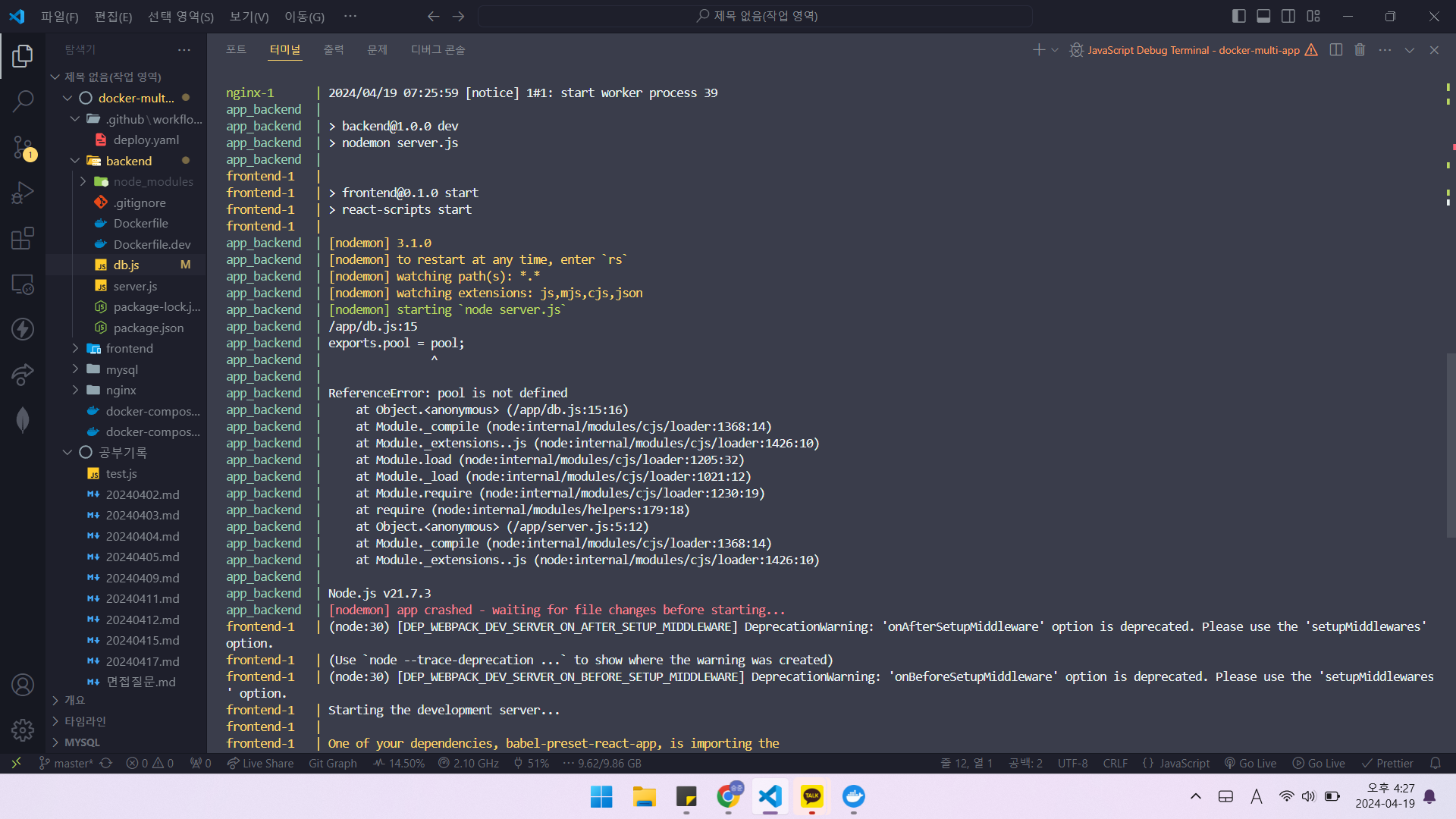The height and width of the screenshot is (819, 1456).
Task: Switch to the 출력 panel tab
Action: pos(334,50)
